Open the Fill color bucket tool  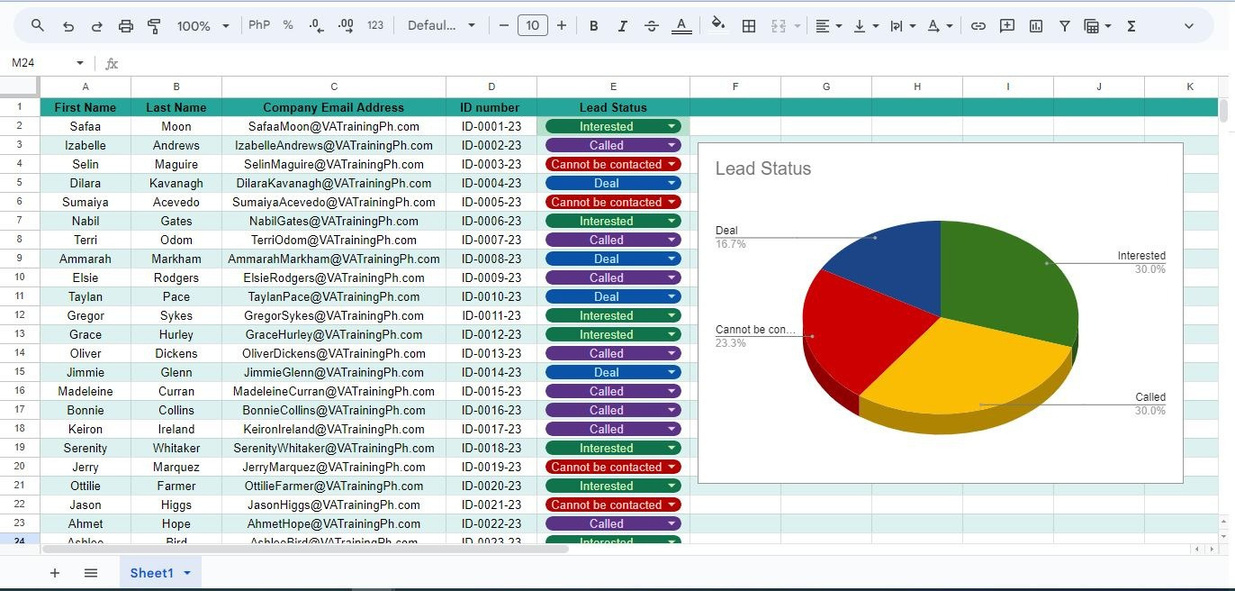tap(718, 25)
